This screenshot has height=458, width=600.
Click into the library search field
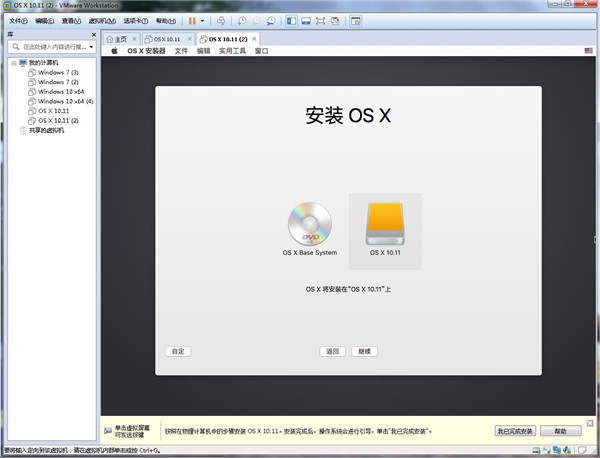(50, 47)
